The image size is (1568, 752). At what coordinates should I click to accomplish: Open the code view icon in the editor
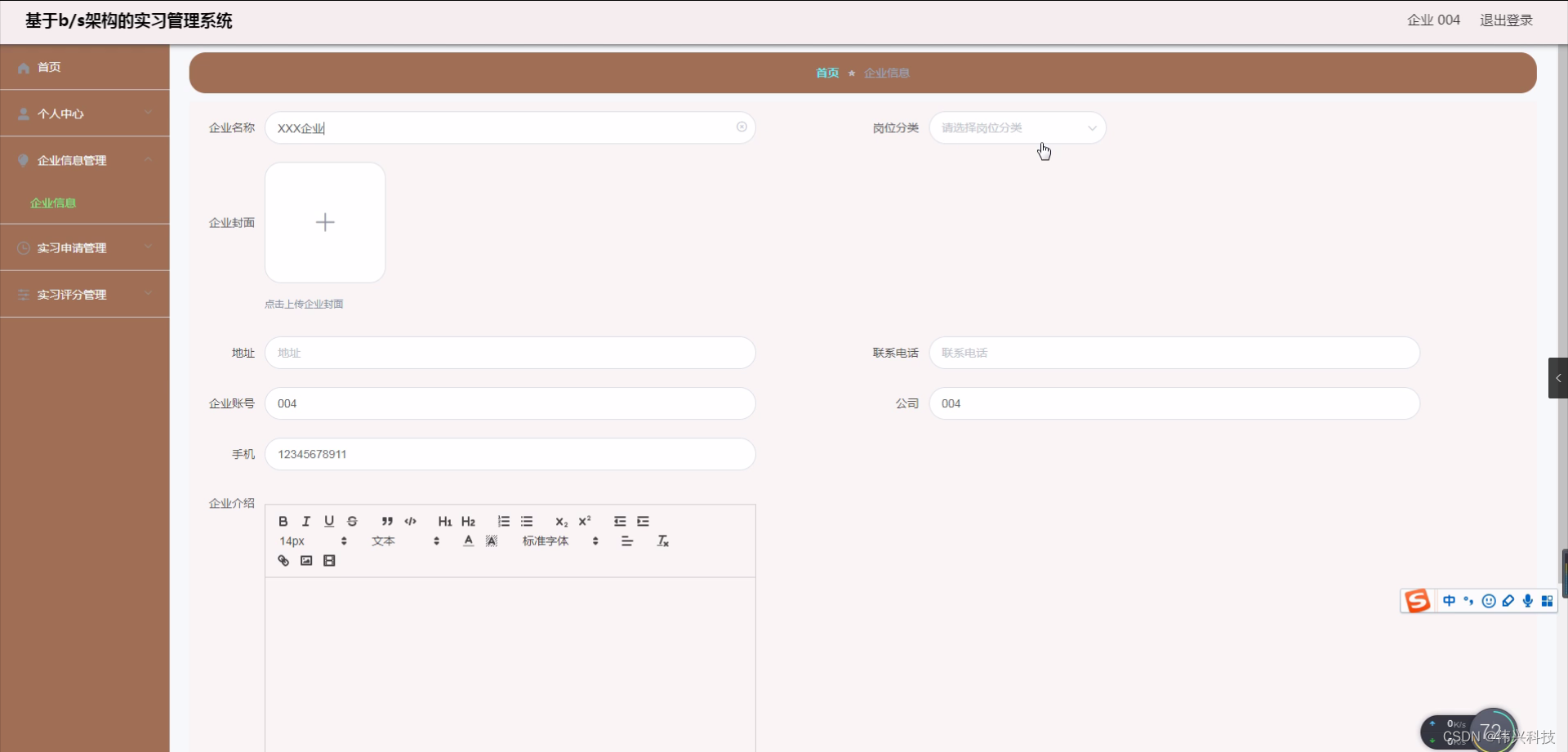point(410,521)
